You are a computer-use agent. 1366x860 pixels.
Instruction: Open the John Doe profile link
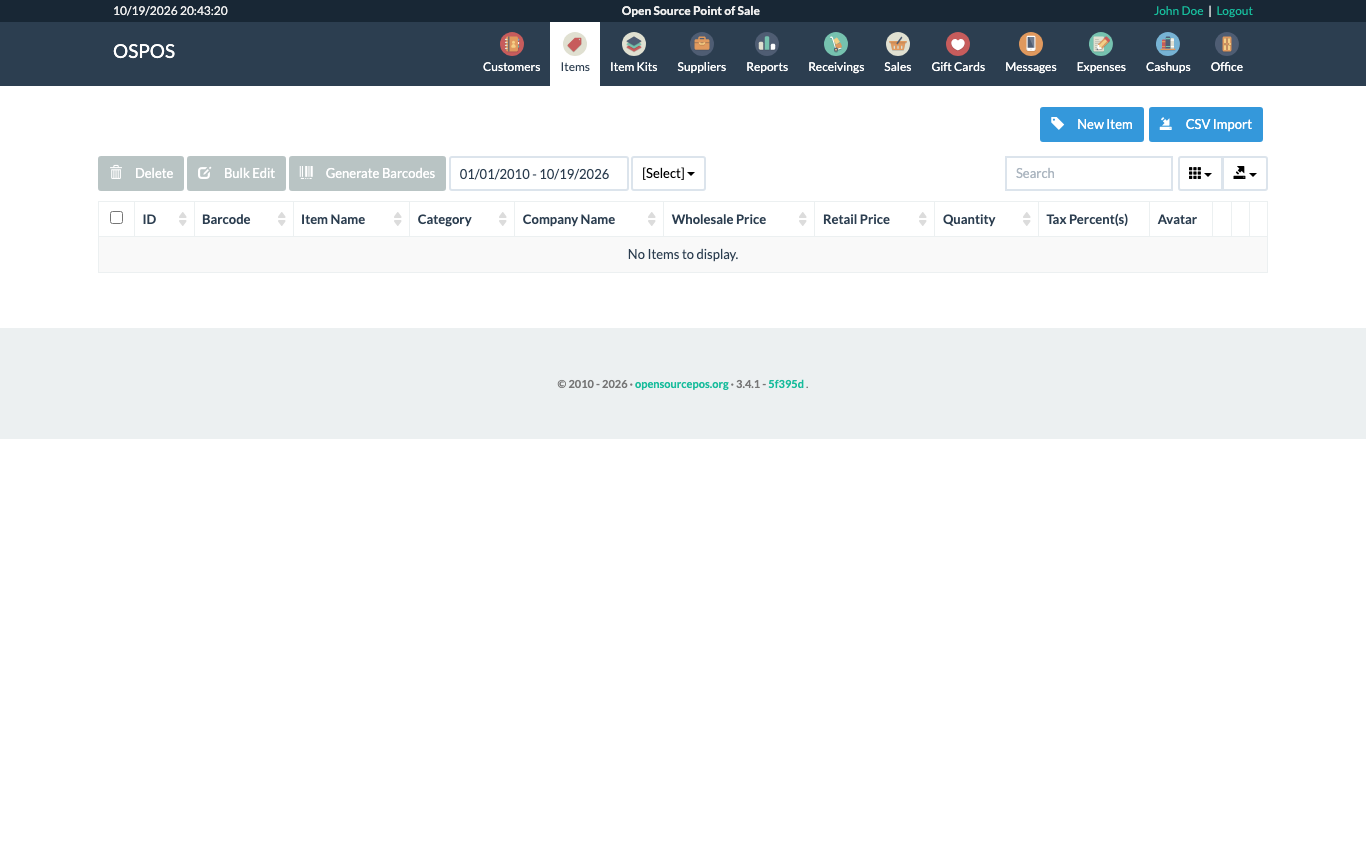1178,11
